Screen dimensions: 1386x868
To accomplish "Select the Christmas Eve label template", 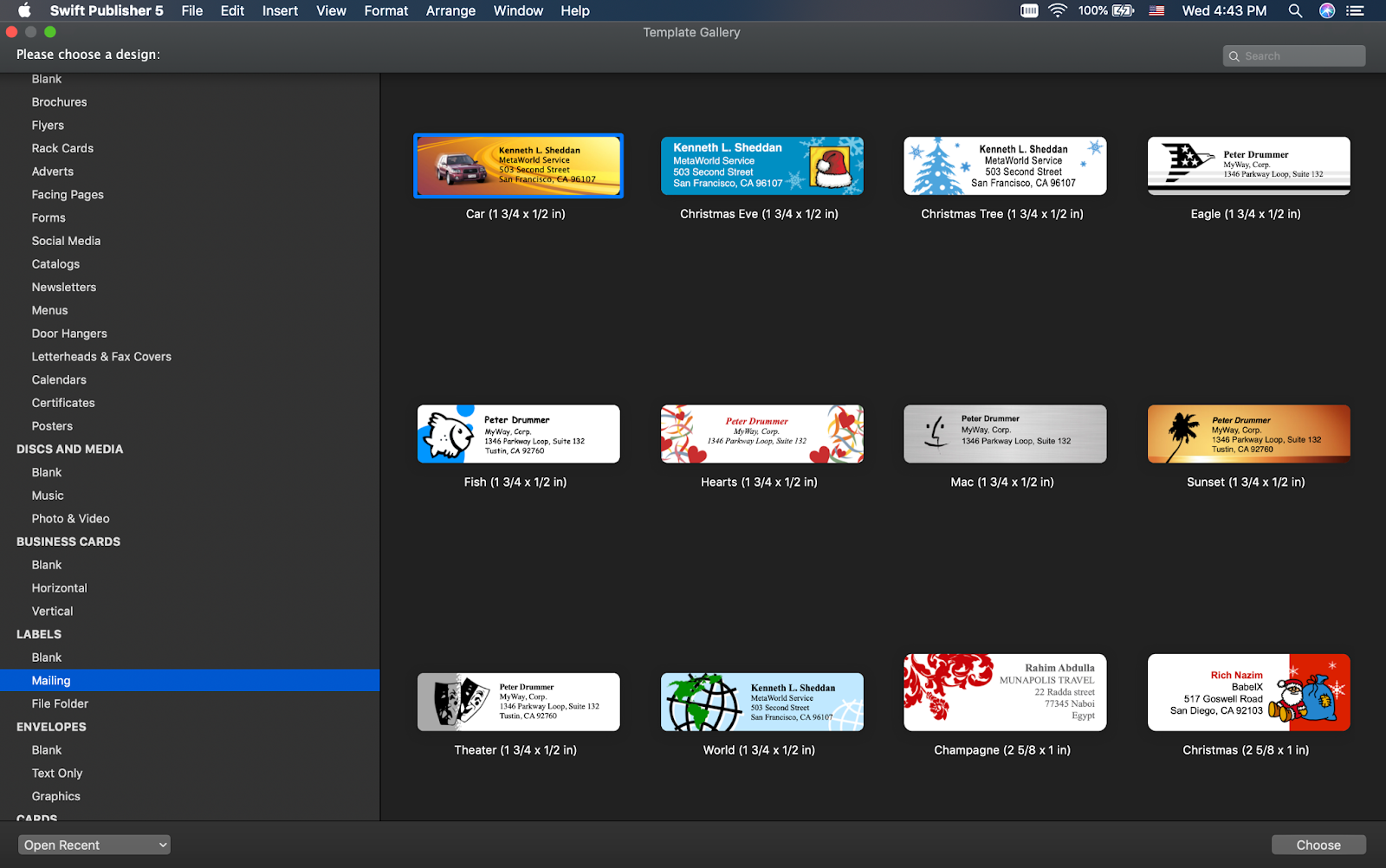I will click(761, 165).
